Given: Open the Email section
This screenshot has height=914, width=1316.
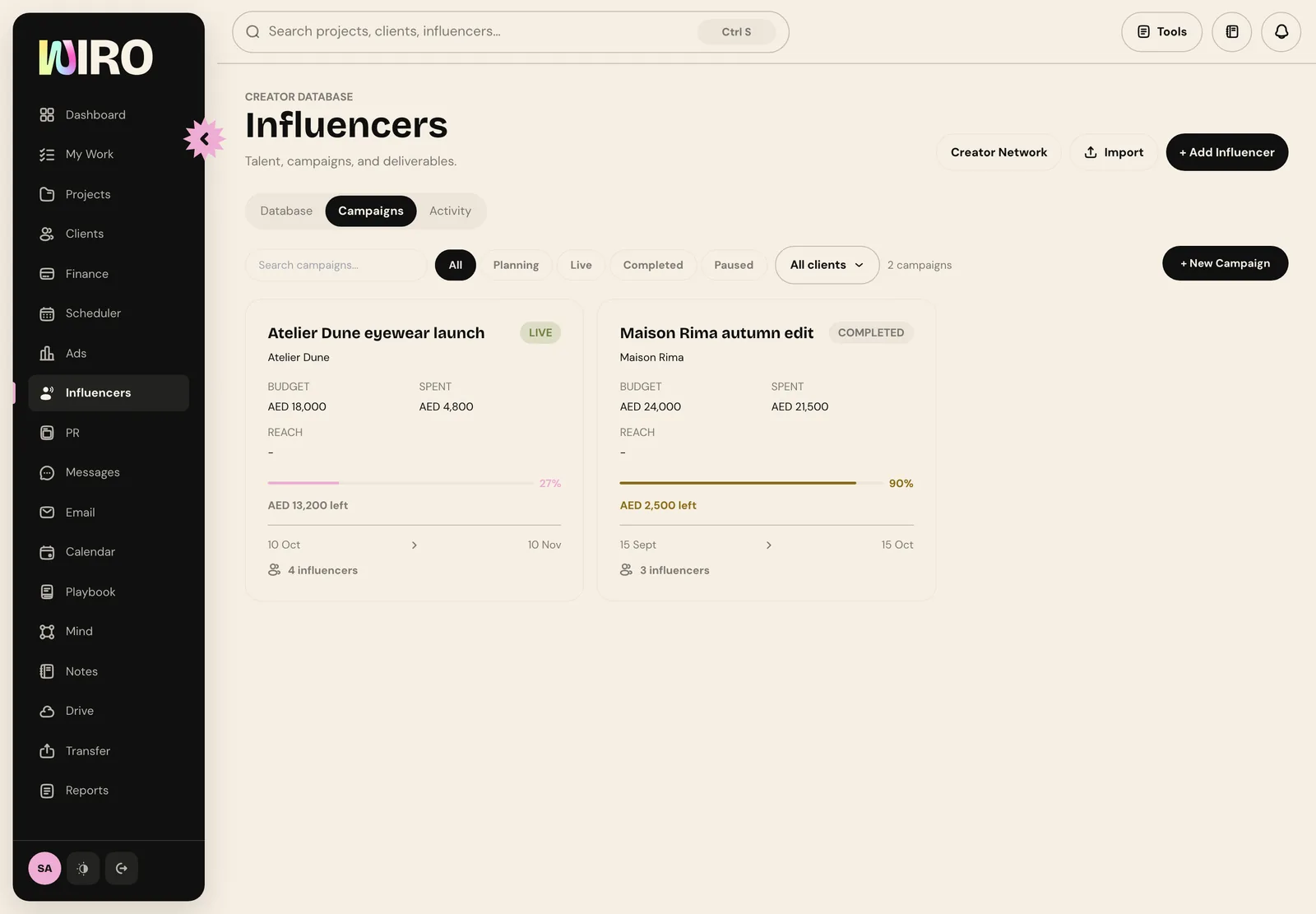Looking at the screenshot, I should [109, 513].
